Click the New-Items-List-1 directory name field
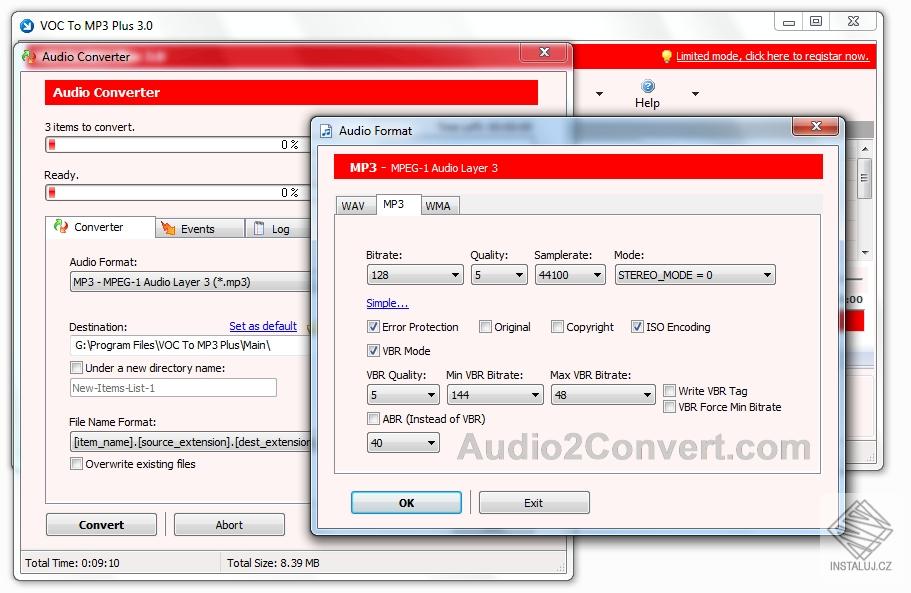 [173, 388]
